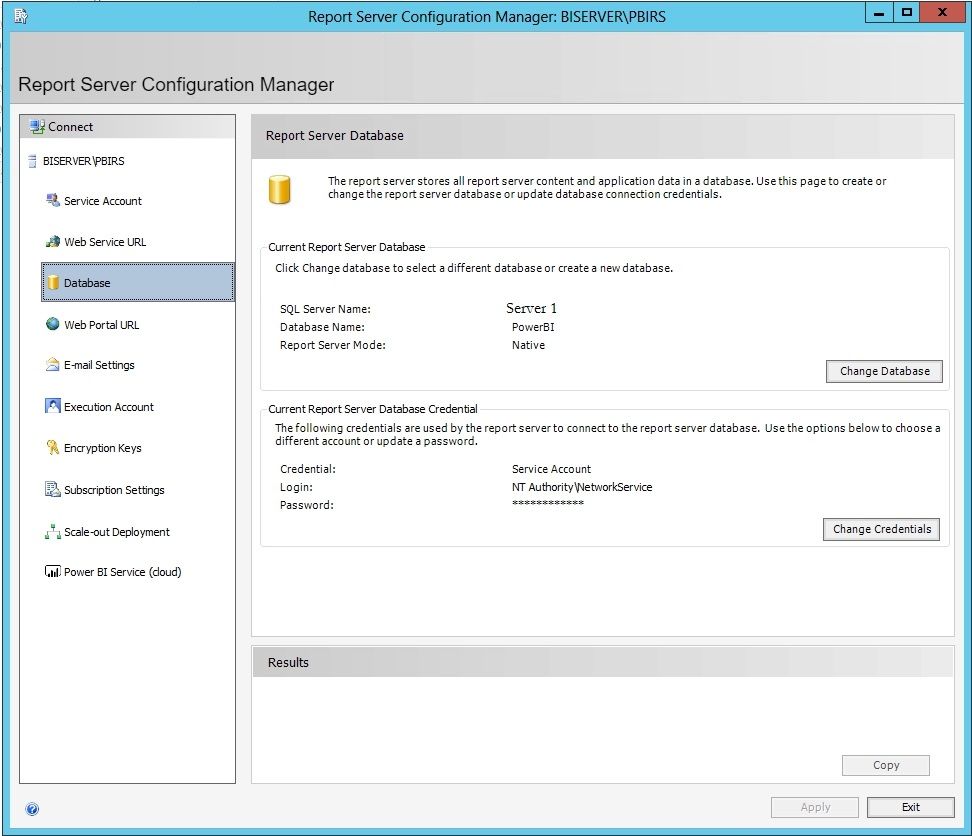Click the Connect server icon
This screenshot has width=972, height=836.
37,126
